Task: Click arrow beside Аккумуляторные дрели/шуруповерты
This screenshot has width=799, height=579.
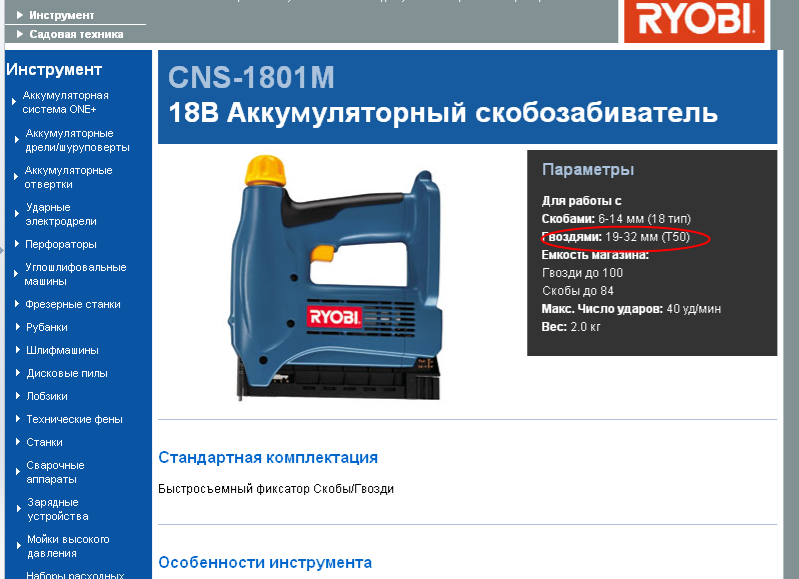Action: [x=16, y=140]
